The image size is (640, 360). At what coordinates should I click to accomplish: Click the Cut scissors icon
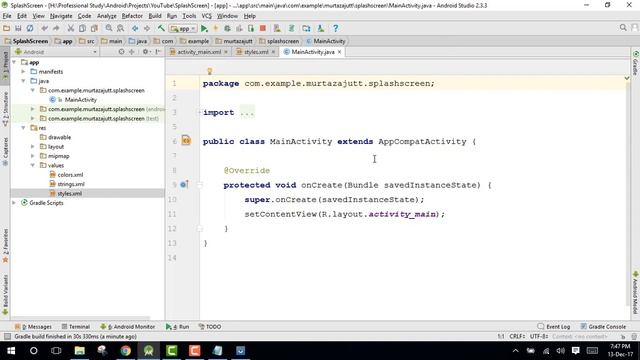[x=71, y=28]
